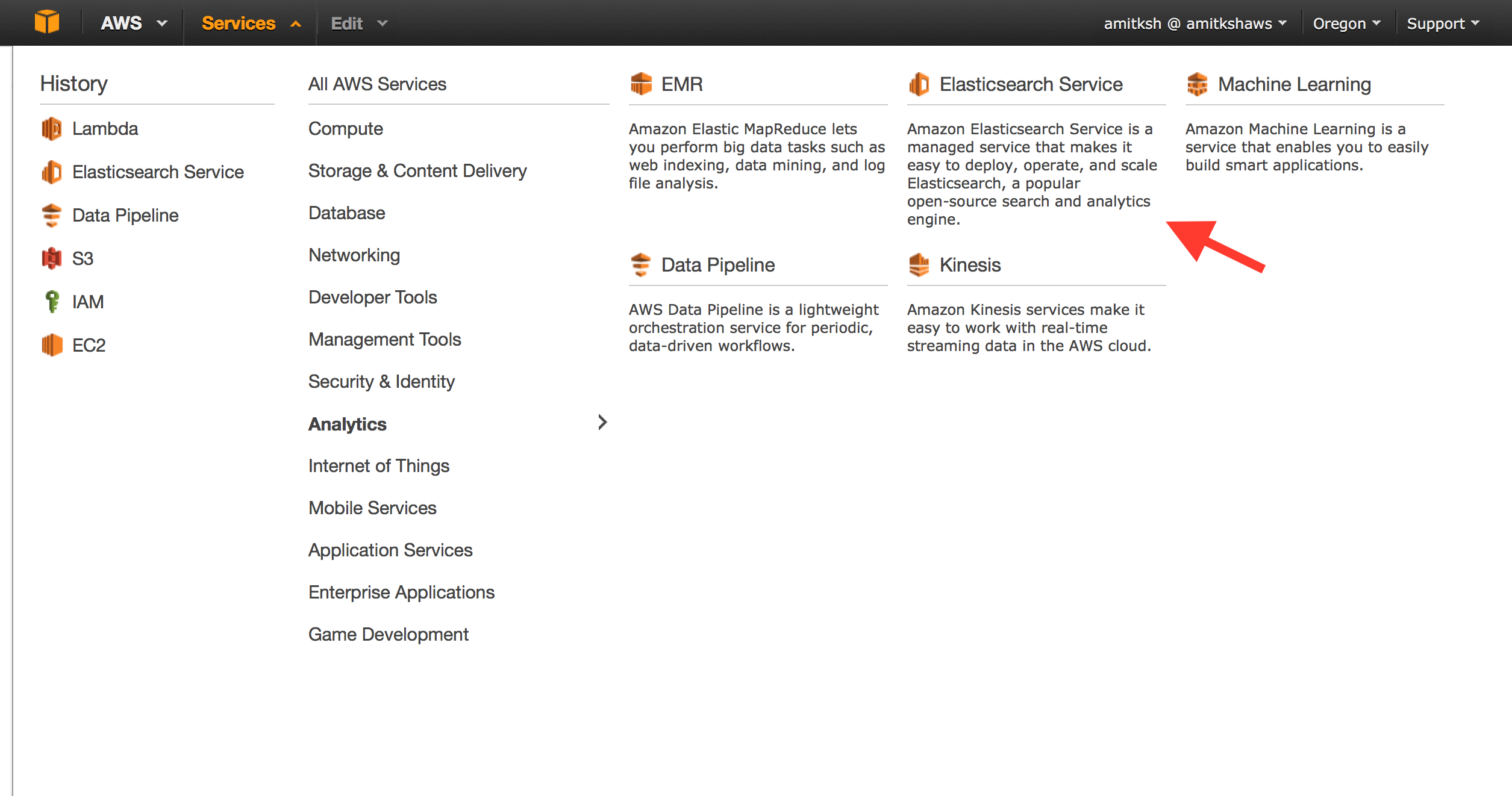Click the IAM key icon in History

(52, 302)
